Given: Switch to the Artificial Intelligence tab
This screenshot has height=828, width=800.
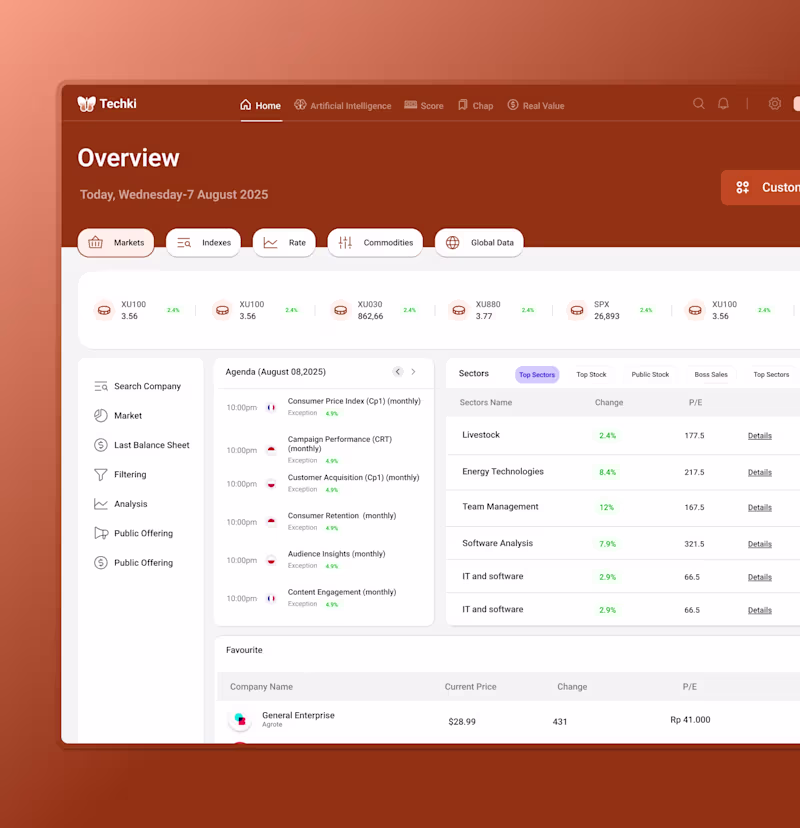Looking at the screenshot, I should pos(343,105).
